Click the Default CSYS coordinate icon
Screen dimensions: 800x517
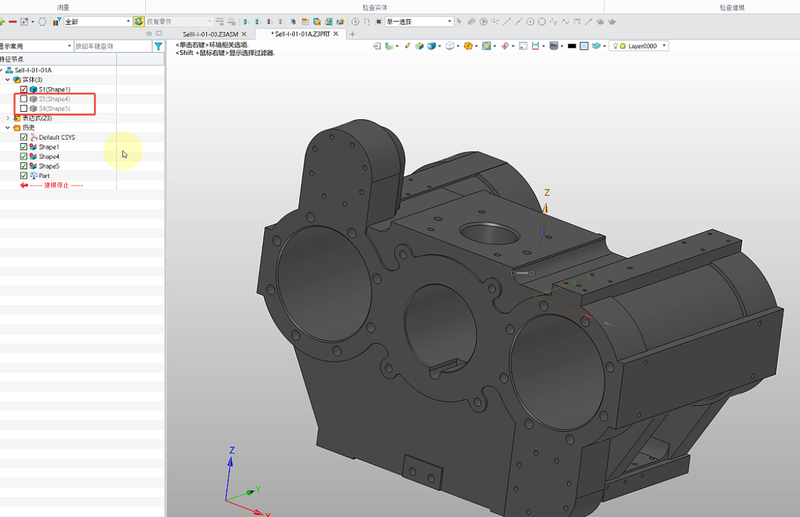pos(33,138)
